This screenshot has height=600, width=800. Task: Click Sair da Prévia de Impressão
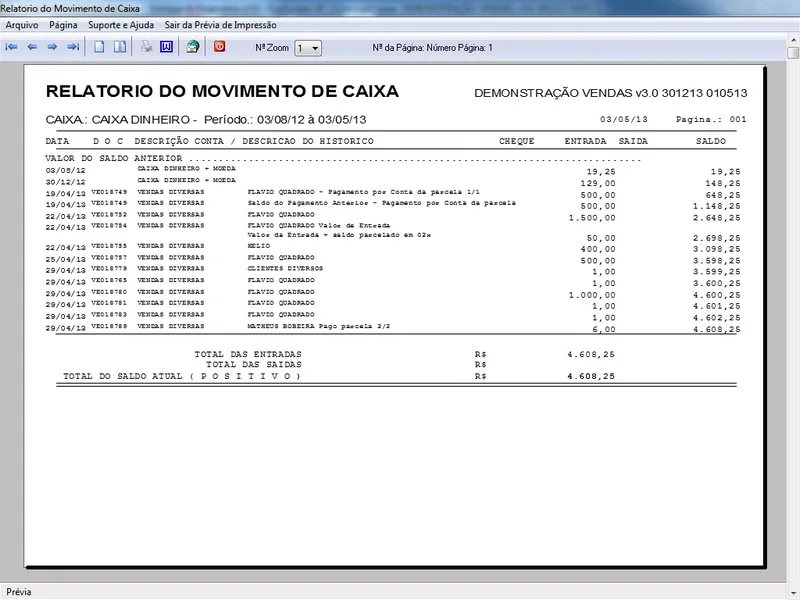point(221,25)
